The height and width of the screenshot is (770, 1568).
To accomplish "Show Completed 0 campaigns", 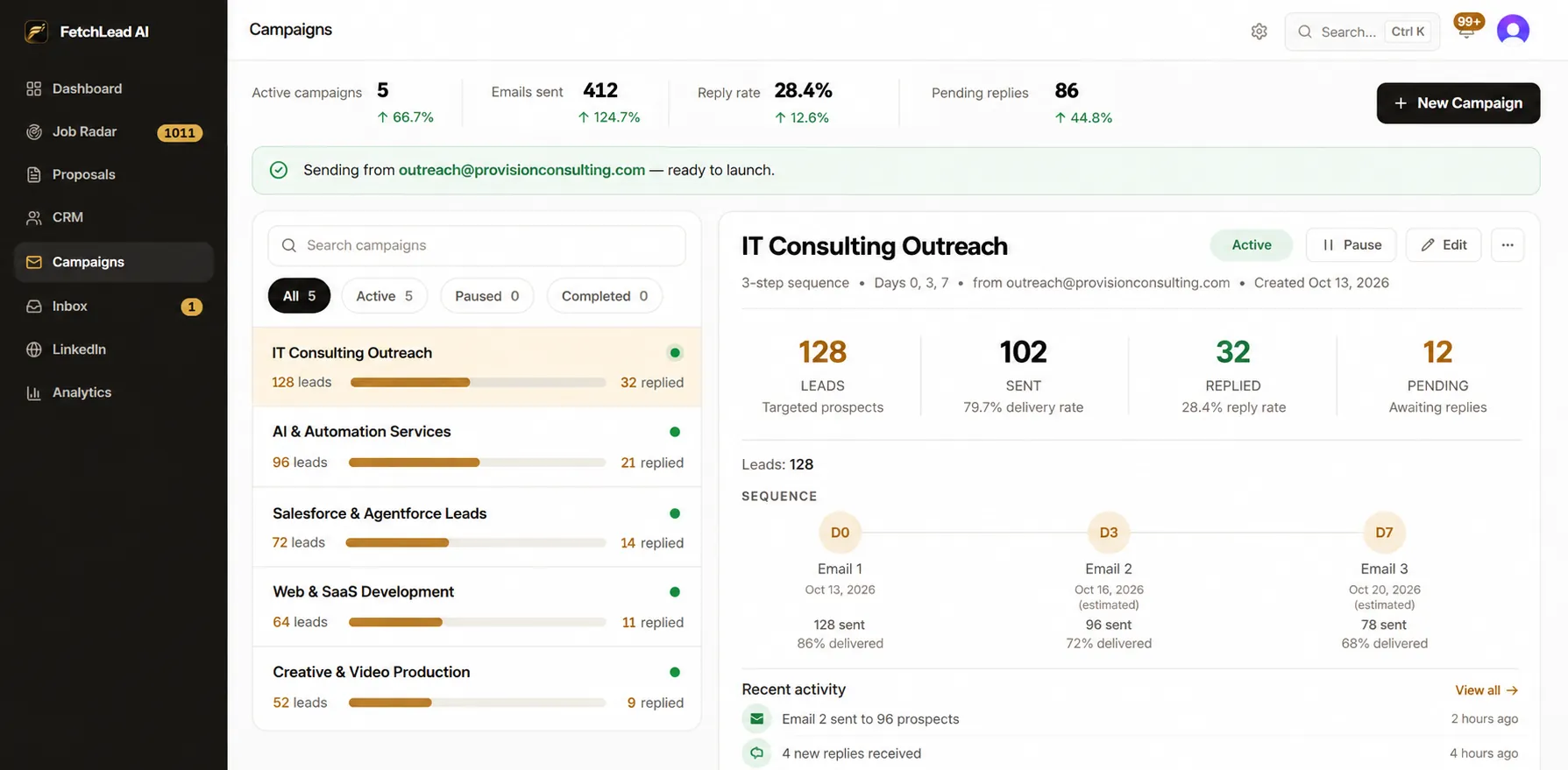I will coord(605,296).
